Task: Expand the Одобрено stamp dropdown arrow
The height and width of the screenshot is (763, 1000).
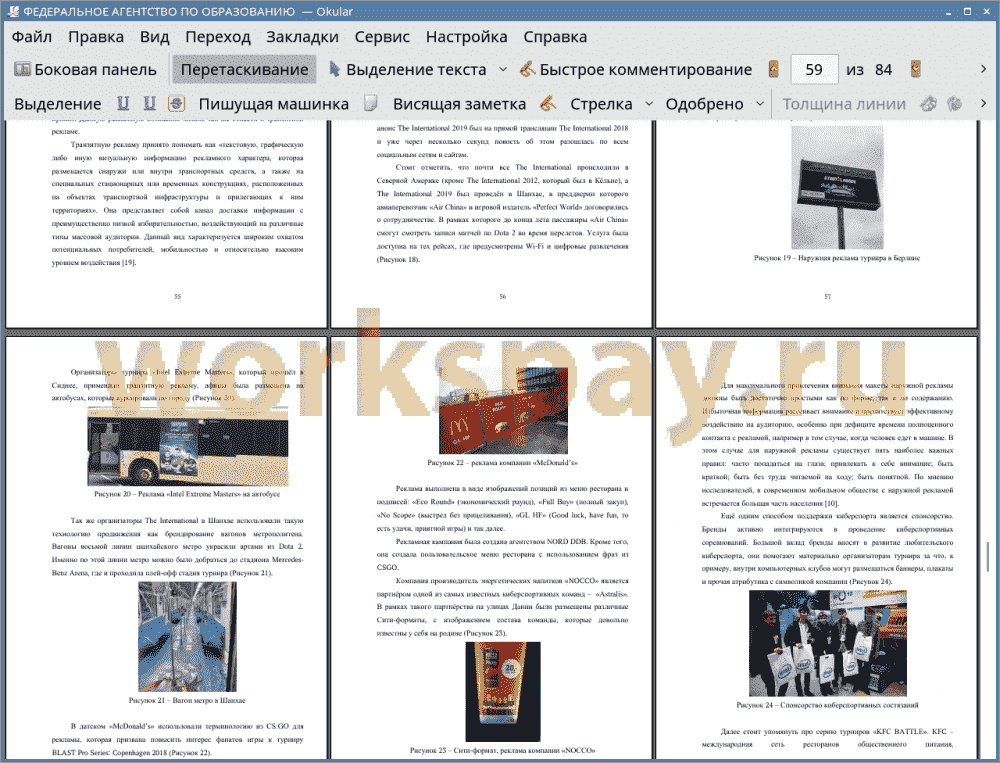Action: tap(760, 104)
